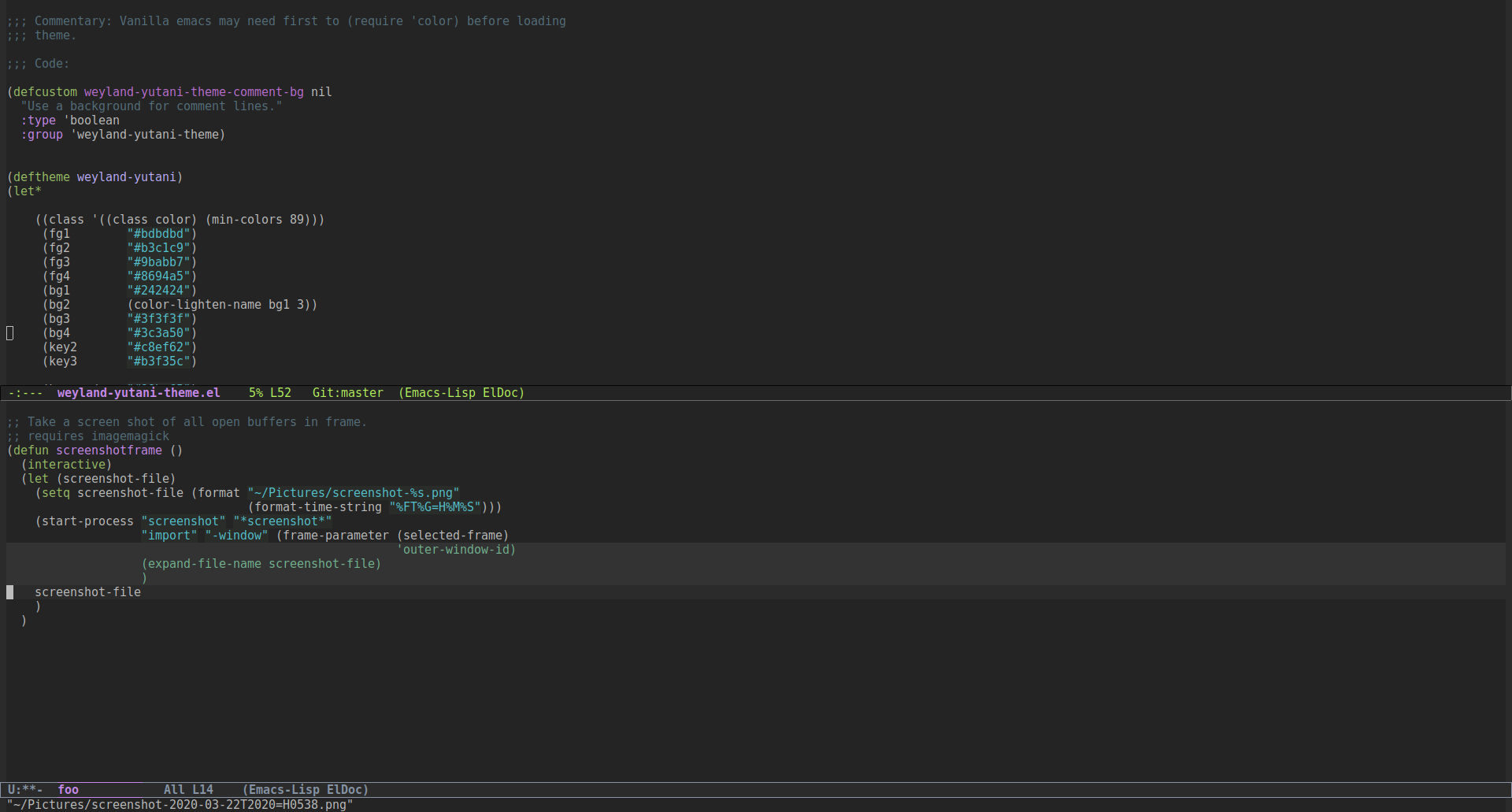Click on fg1 binding name
The width and height of the screenshot is (1512, 812).
click(x=59, y=233)
